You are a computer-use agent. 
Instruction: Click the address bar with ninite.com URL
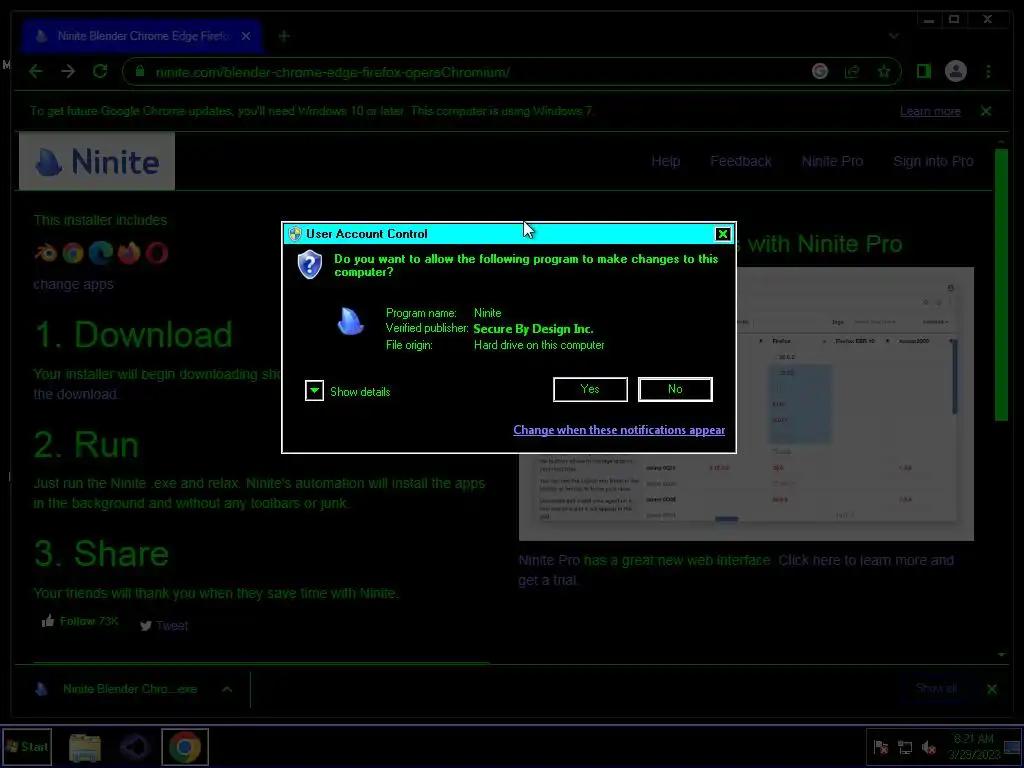511,72
